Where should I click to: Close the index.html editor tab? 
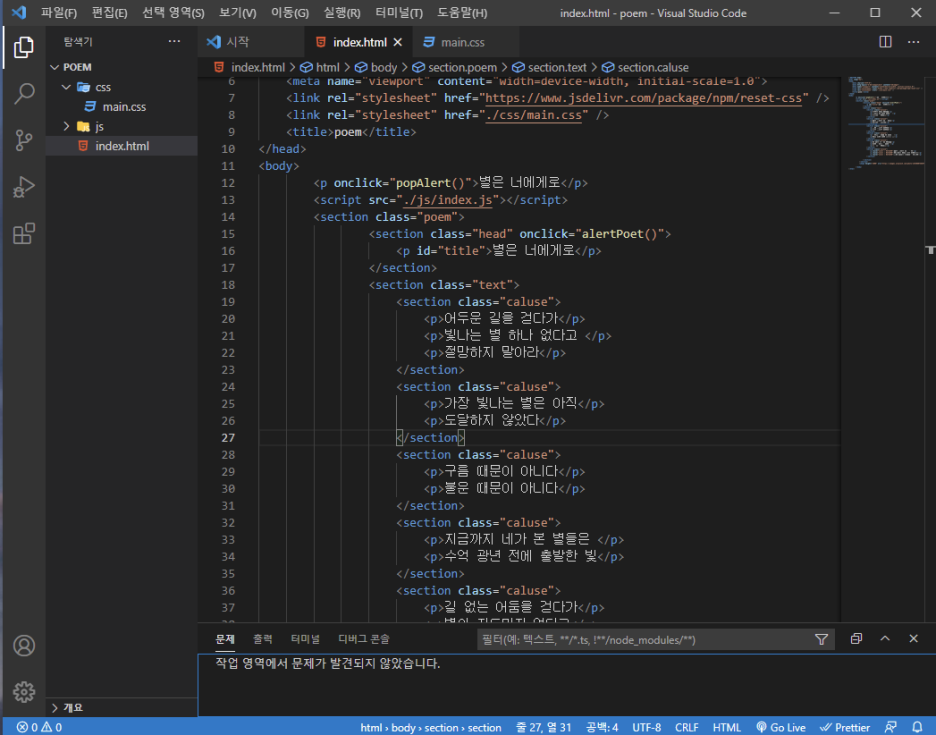click(398, 42)
